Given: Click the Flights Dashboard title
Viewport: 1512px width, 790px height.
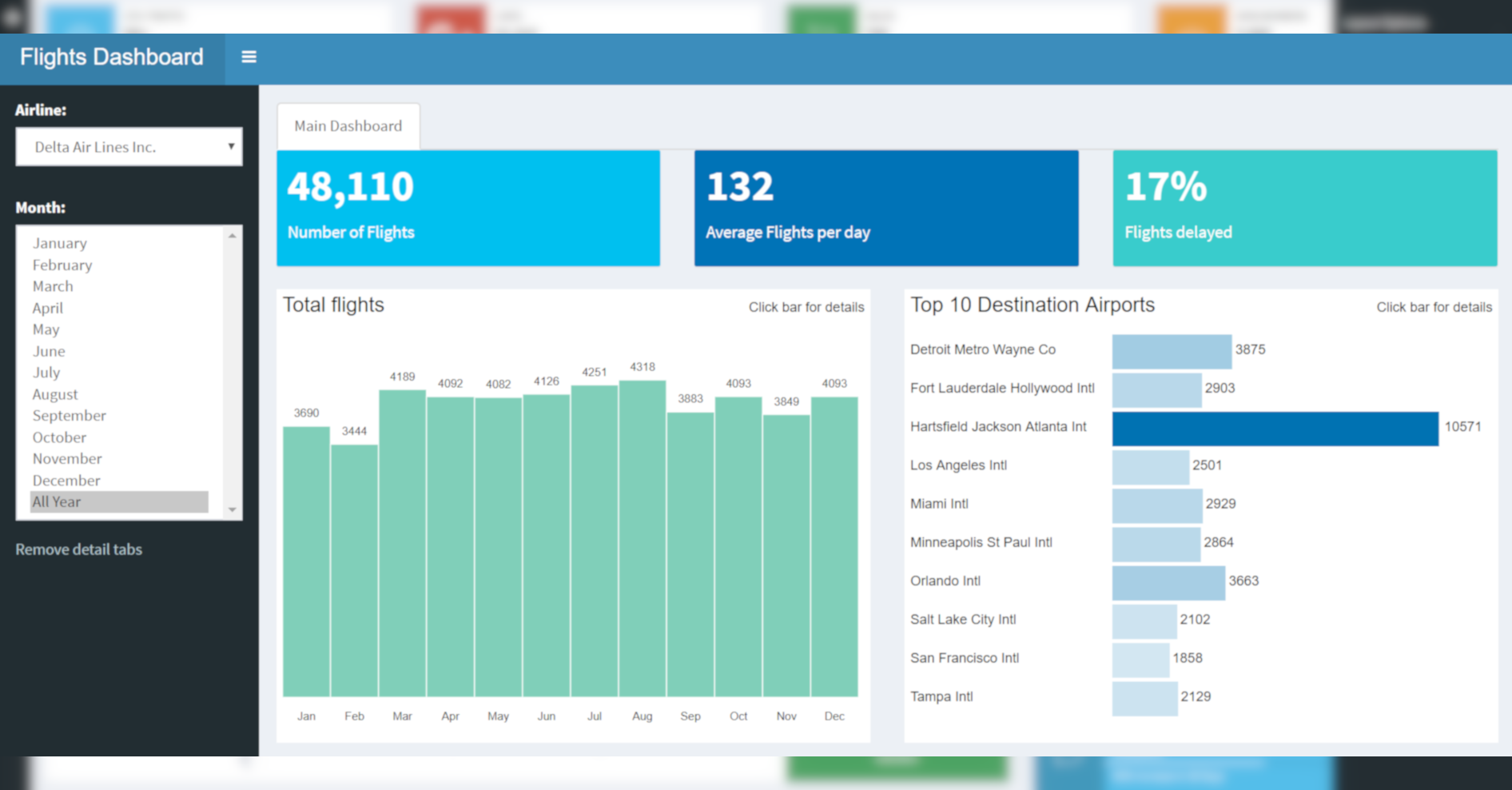Looking at the screenshot, I should (x=112, y=58).
